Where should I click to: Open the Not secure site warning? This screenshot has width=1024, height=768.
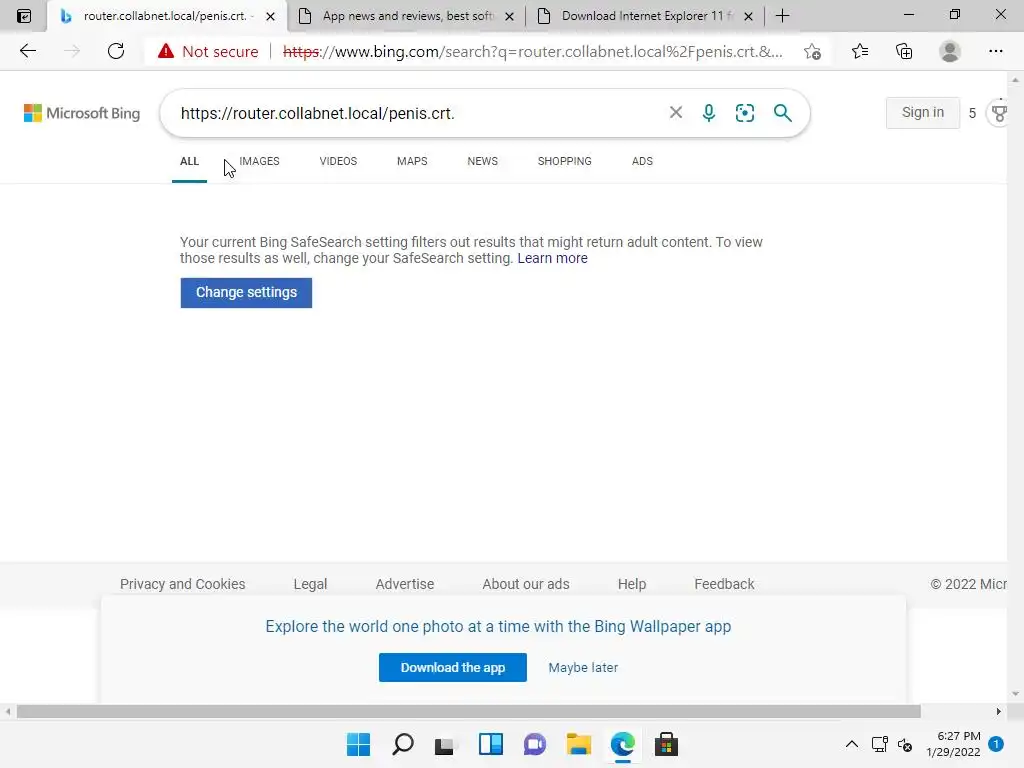pos(208,52)
